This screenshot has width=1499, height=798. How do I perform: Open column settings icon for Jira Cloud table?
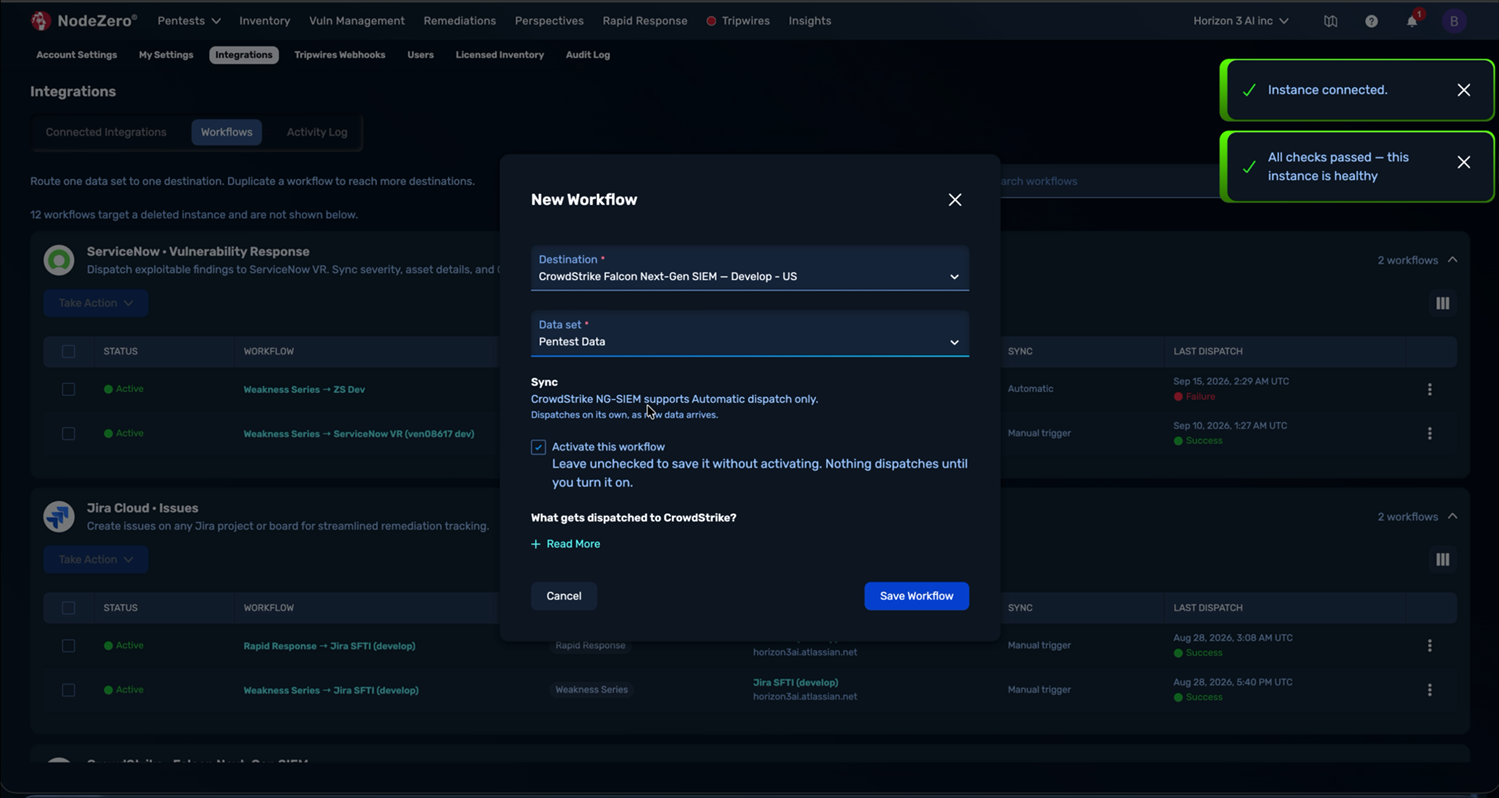[x=1442, y=560]
